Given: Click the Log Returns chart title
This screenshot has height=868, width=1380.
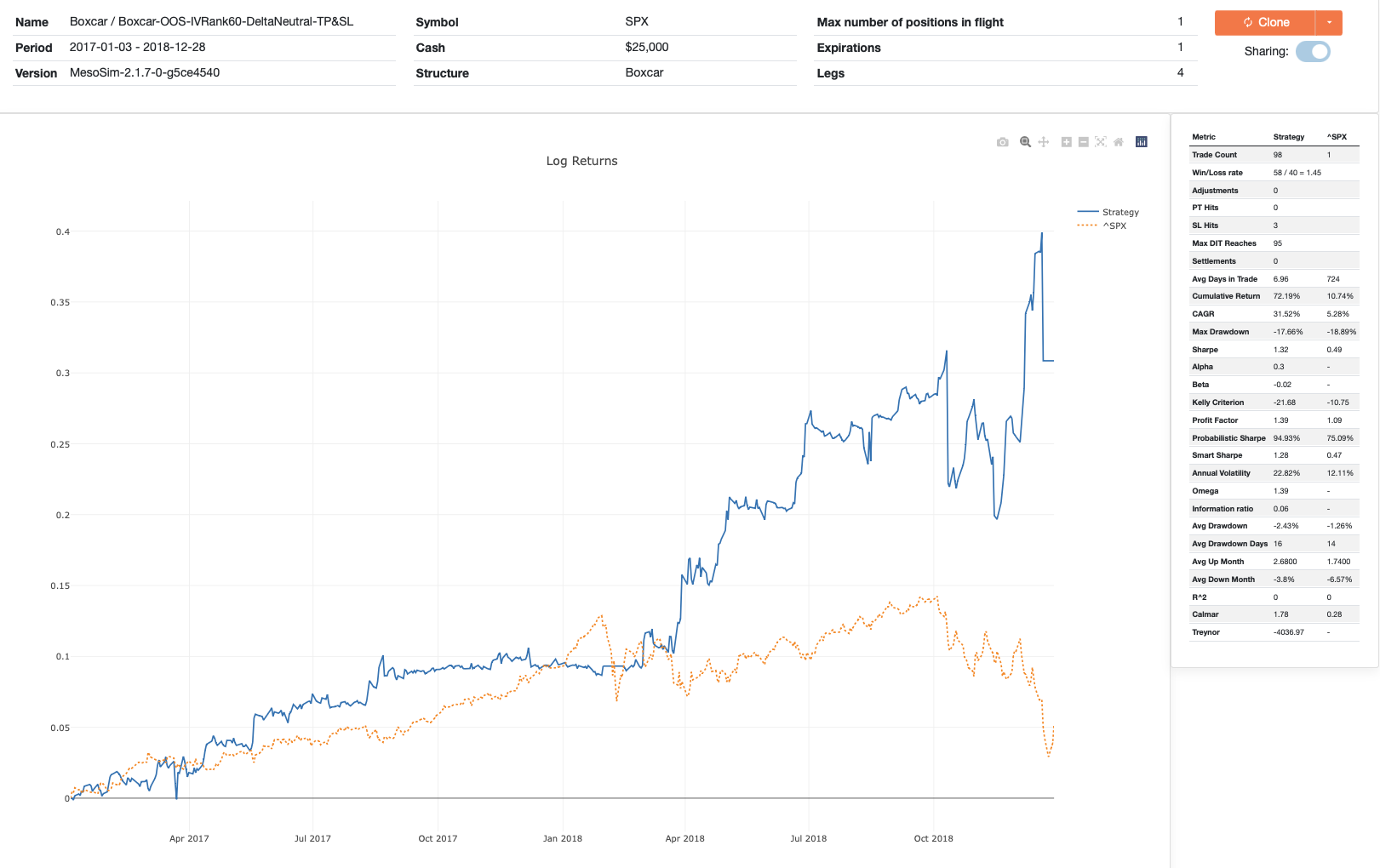Looking at the screenshot, I should (581, 161).
